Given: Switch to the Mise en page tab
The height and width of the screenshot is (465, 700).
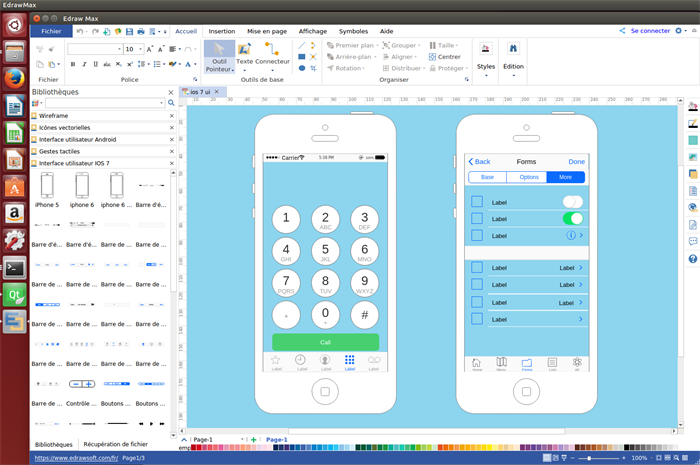Looking at the screenshot, I should pos(267,31).
